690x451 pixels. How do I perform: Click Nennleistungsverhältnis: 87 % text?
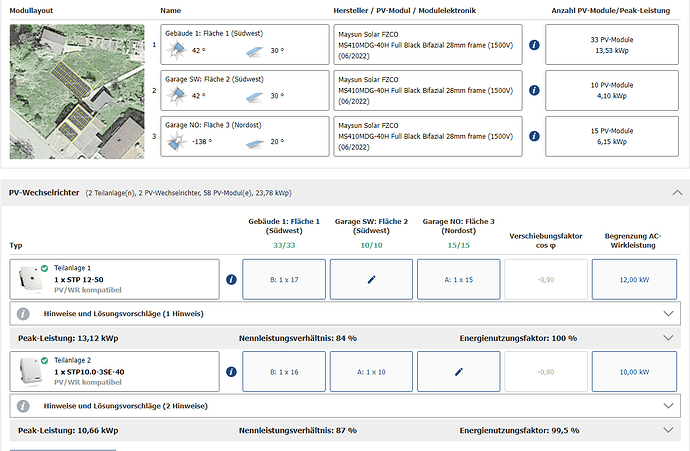click(298, 431)
